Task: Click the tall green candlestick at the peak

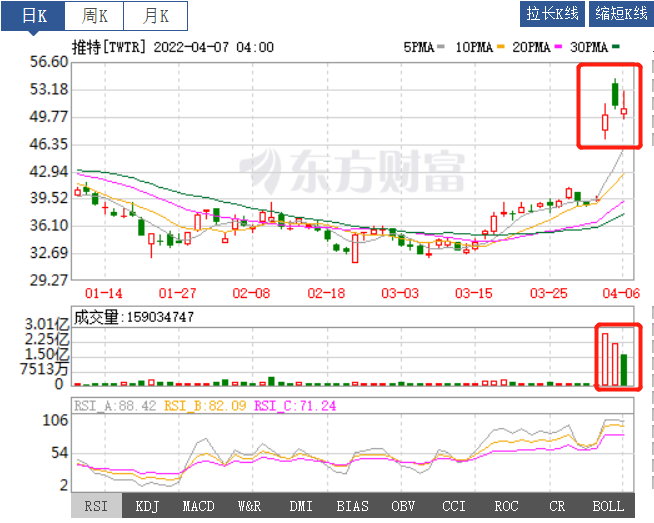Action: [615, 94]
